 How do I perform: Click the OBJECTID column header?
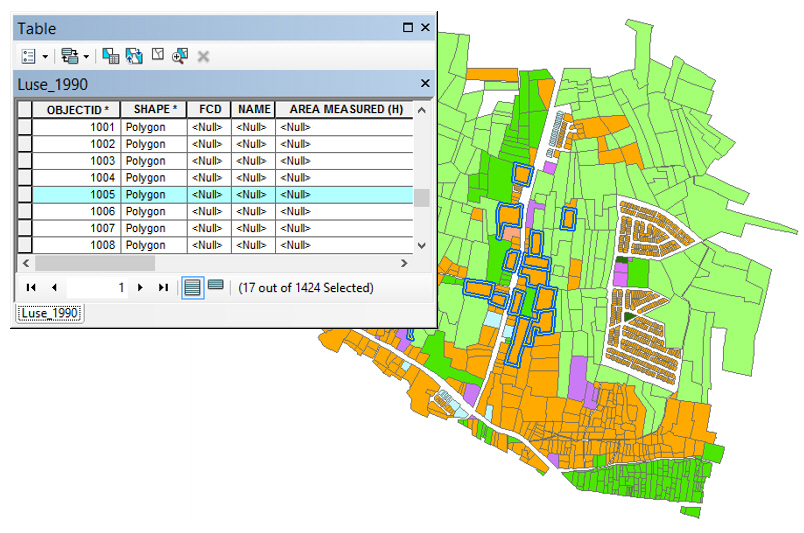[76, 110]
